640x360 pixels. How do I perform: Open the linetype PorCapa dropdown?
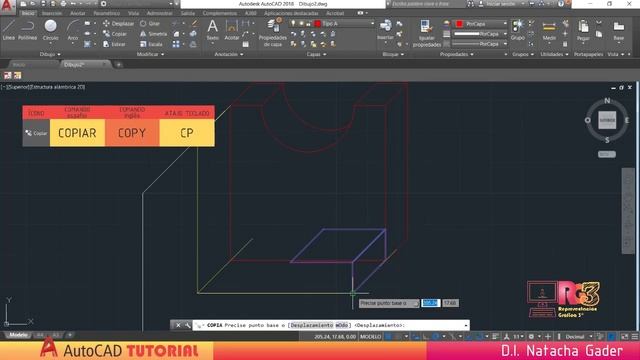tap(481, 44)
